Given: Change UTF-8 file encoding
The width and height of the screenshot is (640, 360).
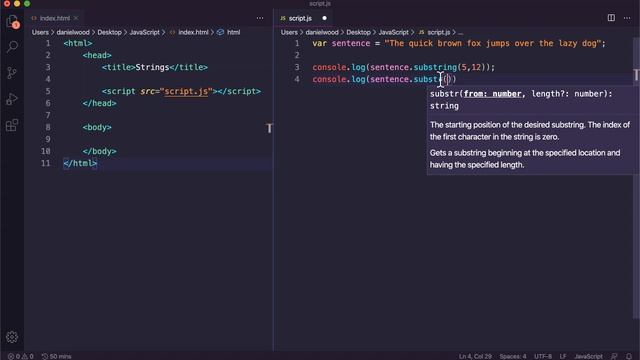Looking at the screenshot, I should coord(543,356).
